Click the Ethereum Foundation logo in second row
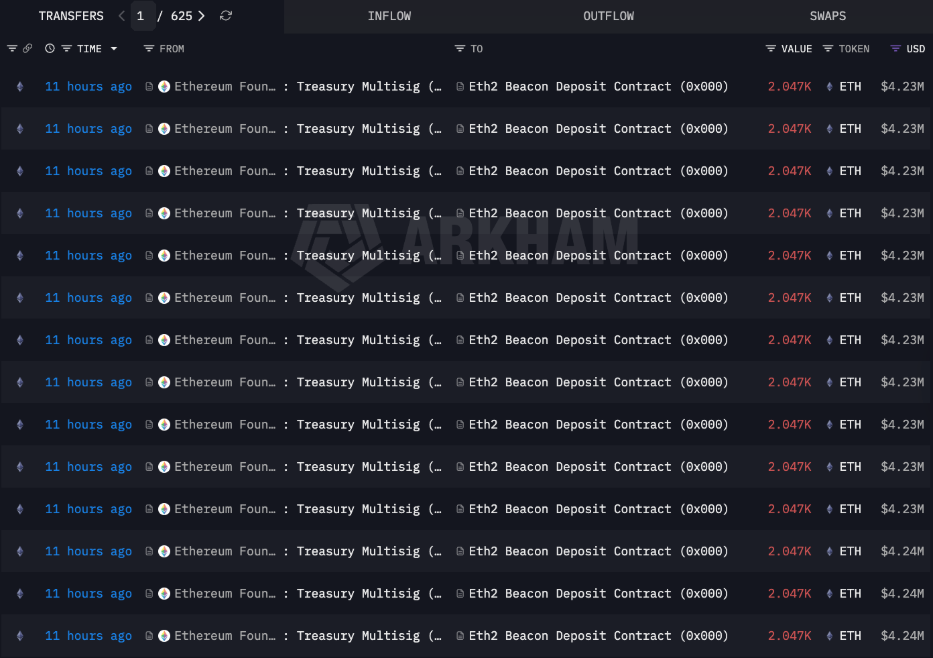Screen dimensions: 933x658 (x=164, y=129)
